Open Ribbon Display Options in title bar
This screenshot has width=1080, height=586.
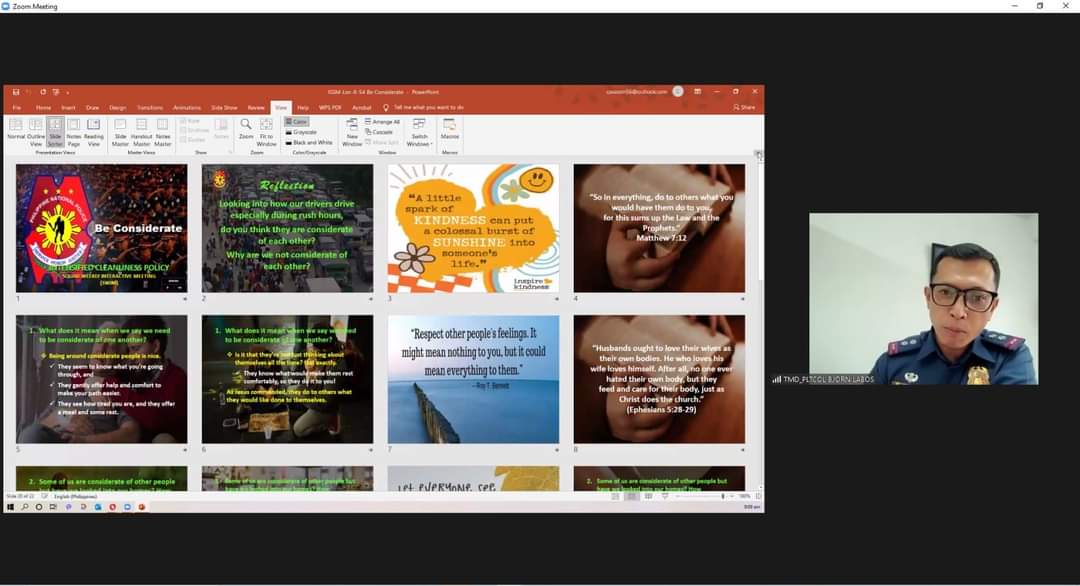(x=697, y=92)
